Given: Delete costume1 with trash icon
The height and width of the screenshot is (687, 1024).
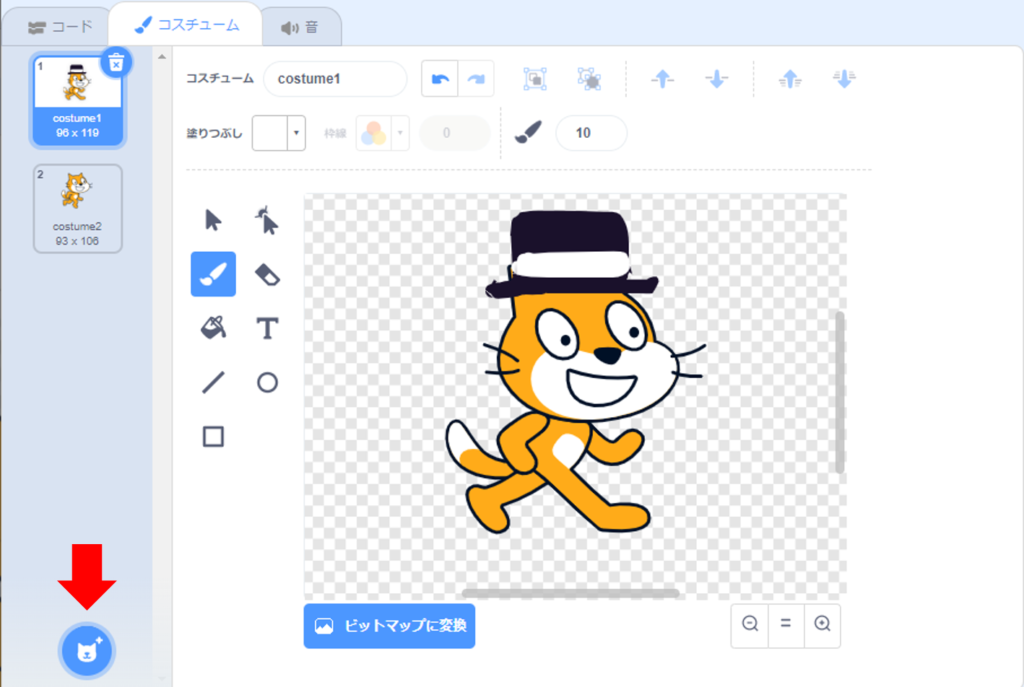Looking at the screenshot, I should pos(116,63).
